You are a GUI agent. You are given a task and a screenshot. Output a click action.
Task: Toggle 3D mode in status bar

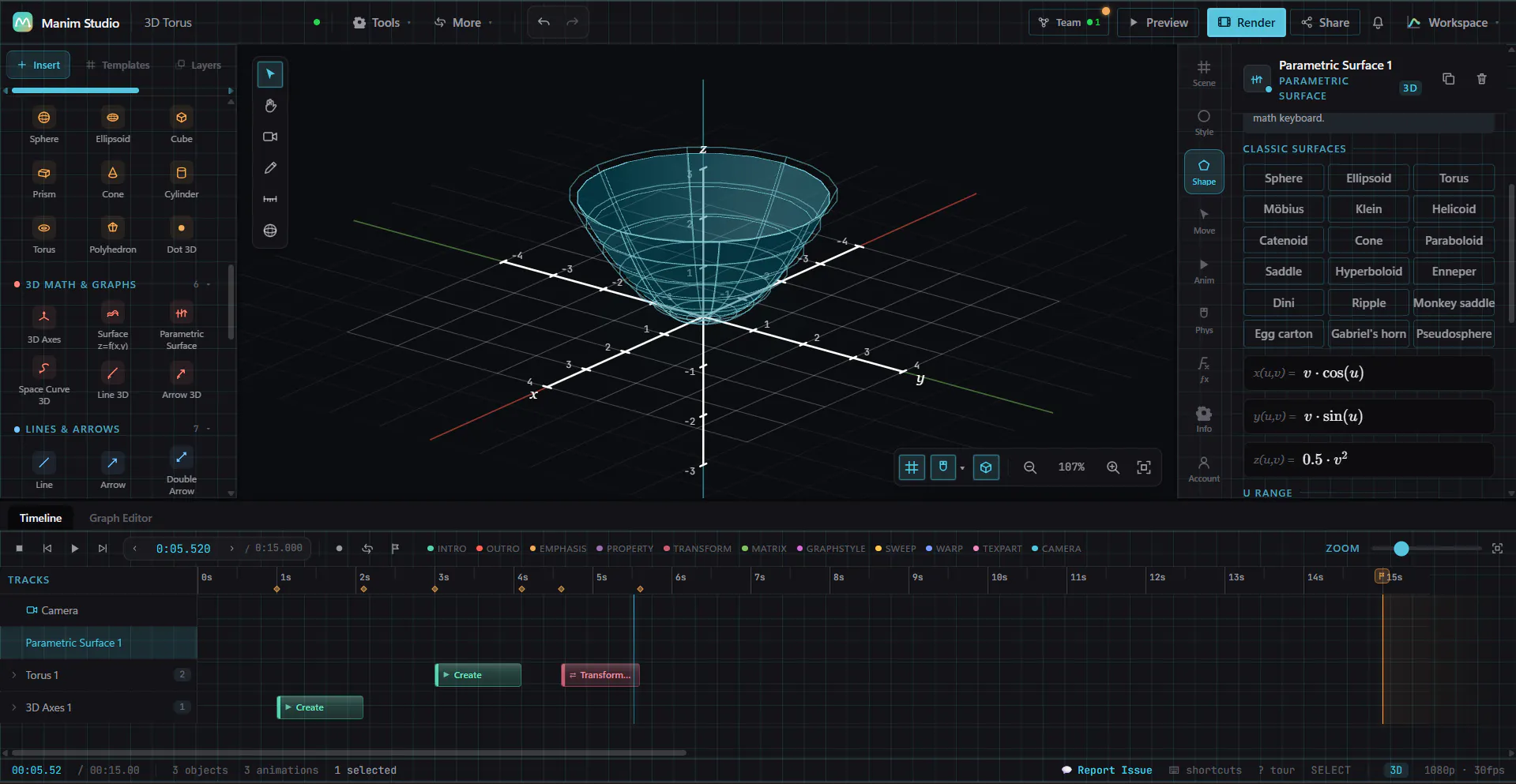coord(1396,771)
